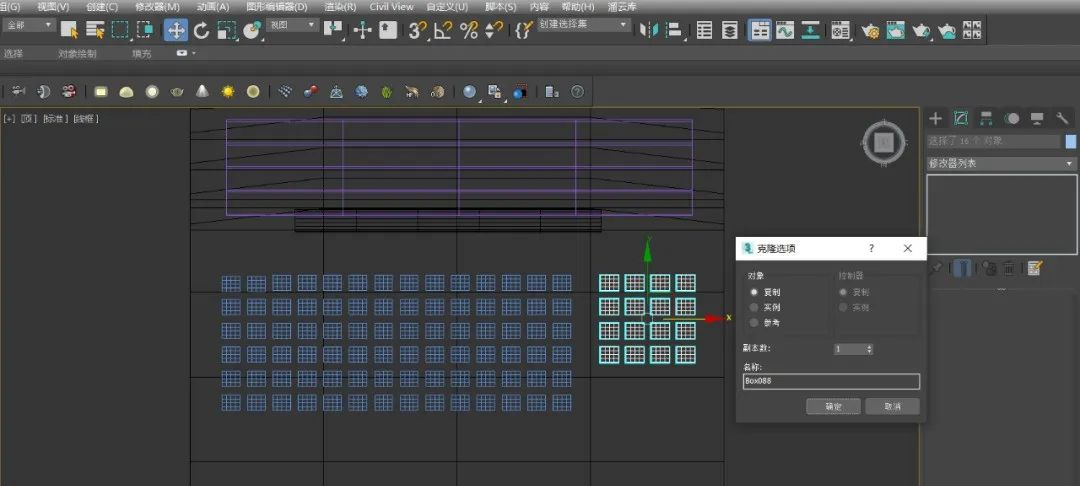Open the Material Editor icon

click(840, 30)
